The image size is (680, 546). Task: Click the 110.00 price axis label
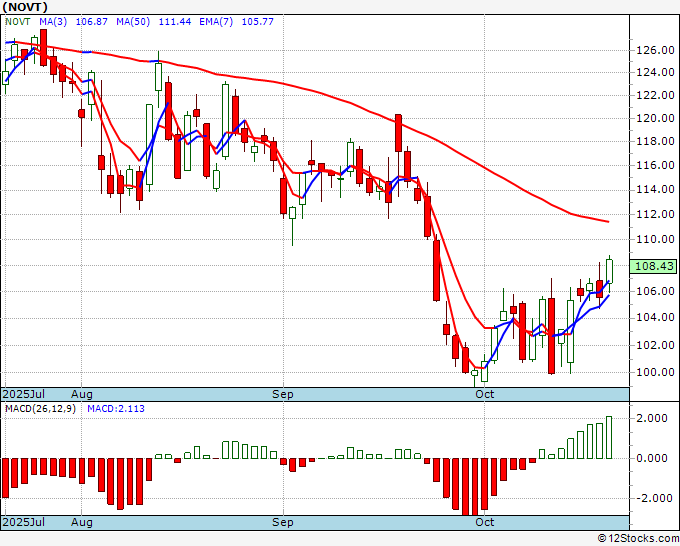(x=655, y=239)
